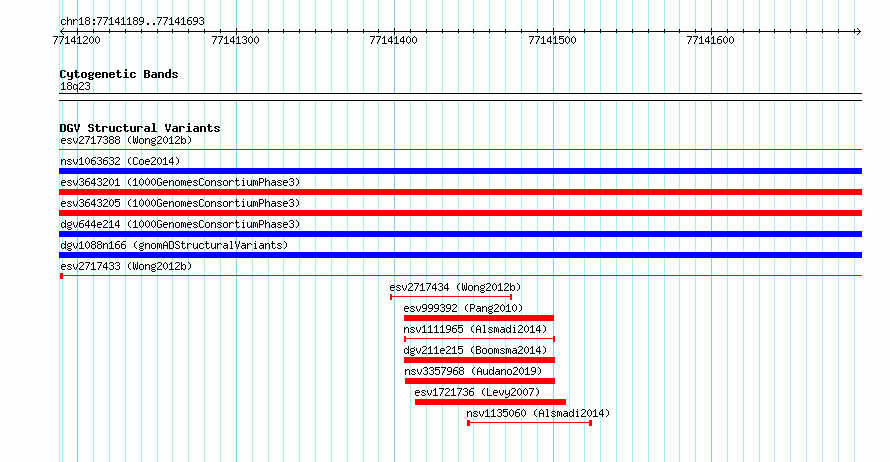Select the red nsv3357968 feature bar
Screen dimensions: 890x462
480,381
